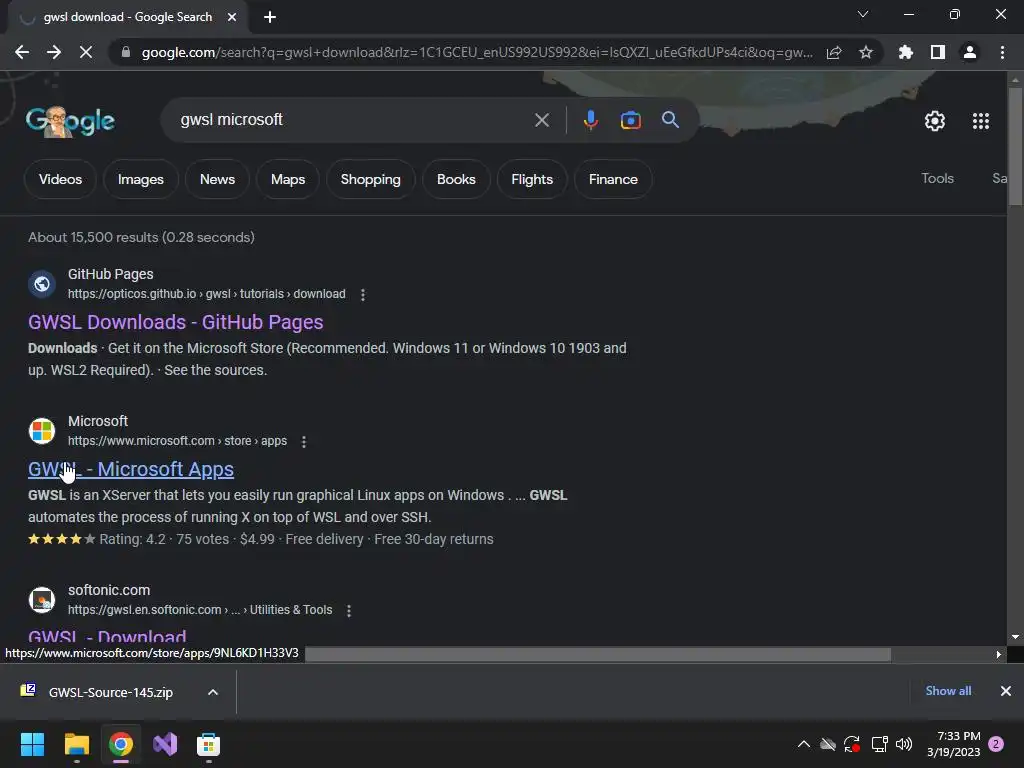
Task: Toggle the Chrome side panel
Action: click(x=938, y=52)
